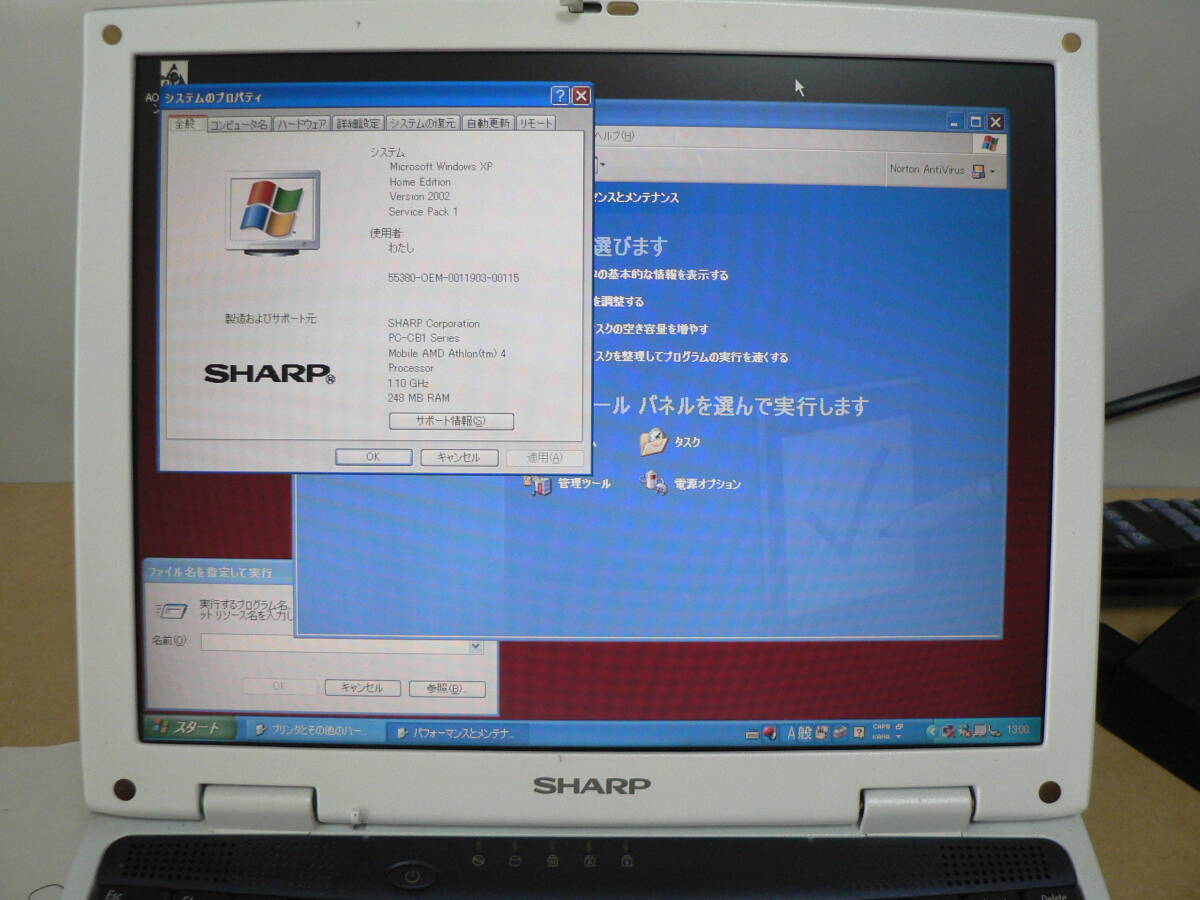The image size is (1200, 900).
Task: Click the help question mark in システムのプロパティ
Action: 560,96
